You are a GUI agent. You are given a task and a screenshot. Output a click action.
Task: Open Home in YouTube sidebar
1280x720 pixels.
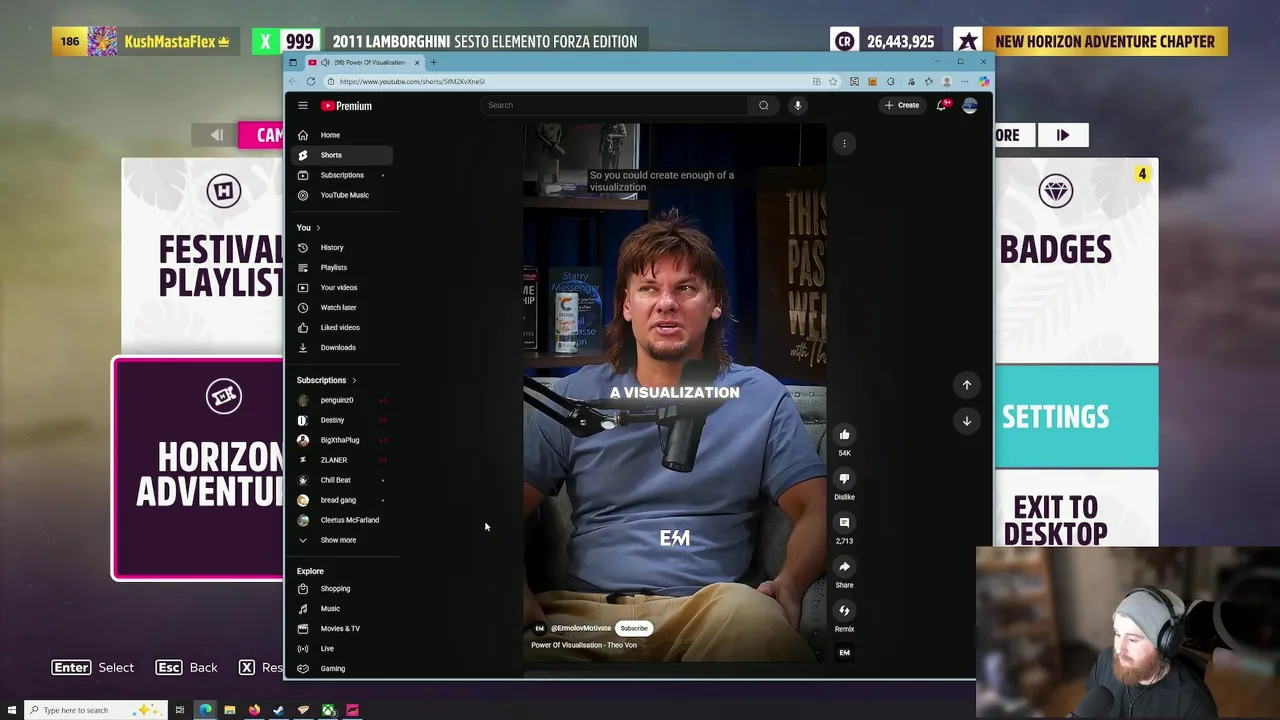(342, 135)
